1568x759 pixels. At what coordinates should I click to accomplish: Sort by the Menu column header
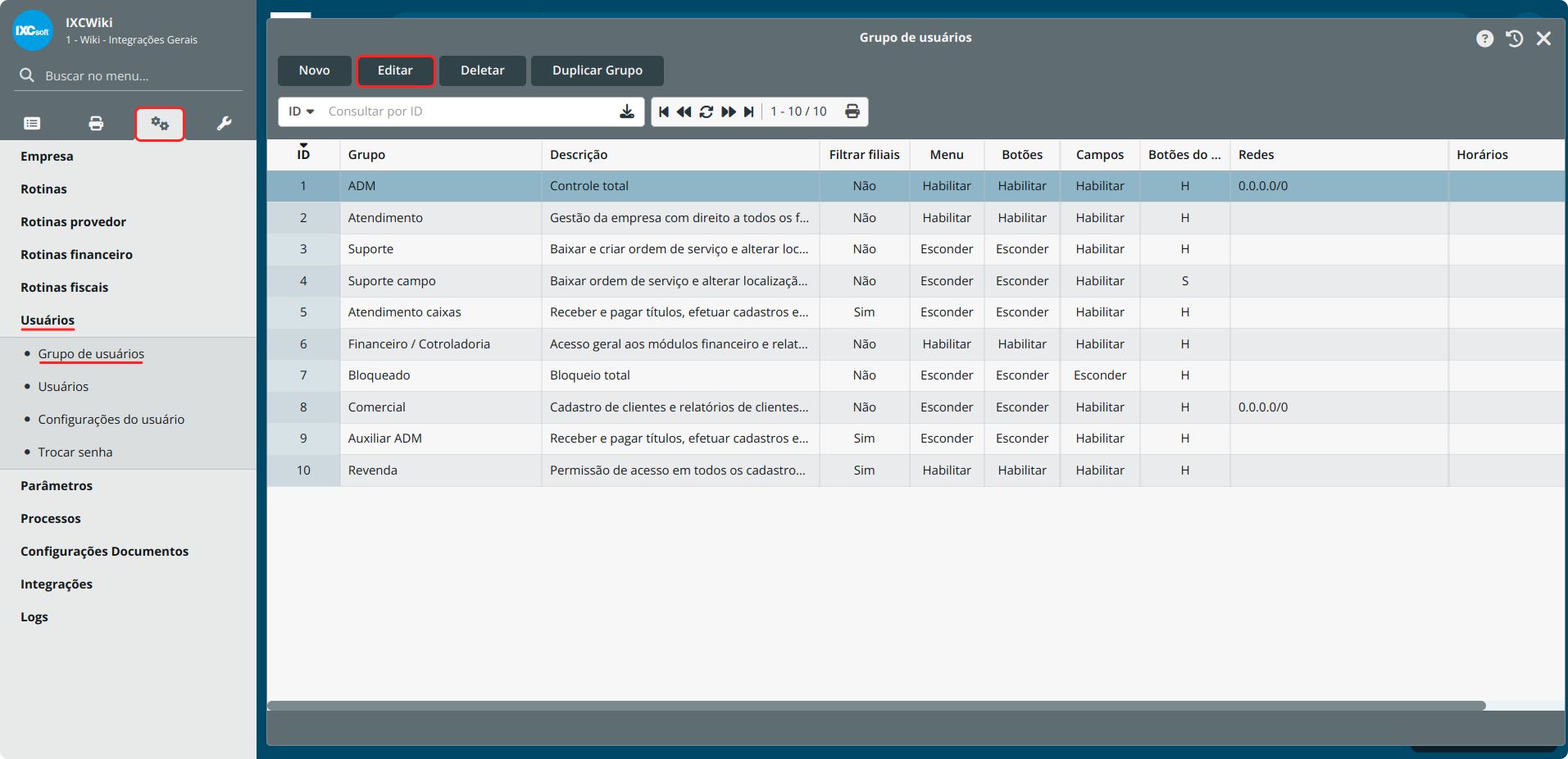point(947,155)
